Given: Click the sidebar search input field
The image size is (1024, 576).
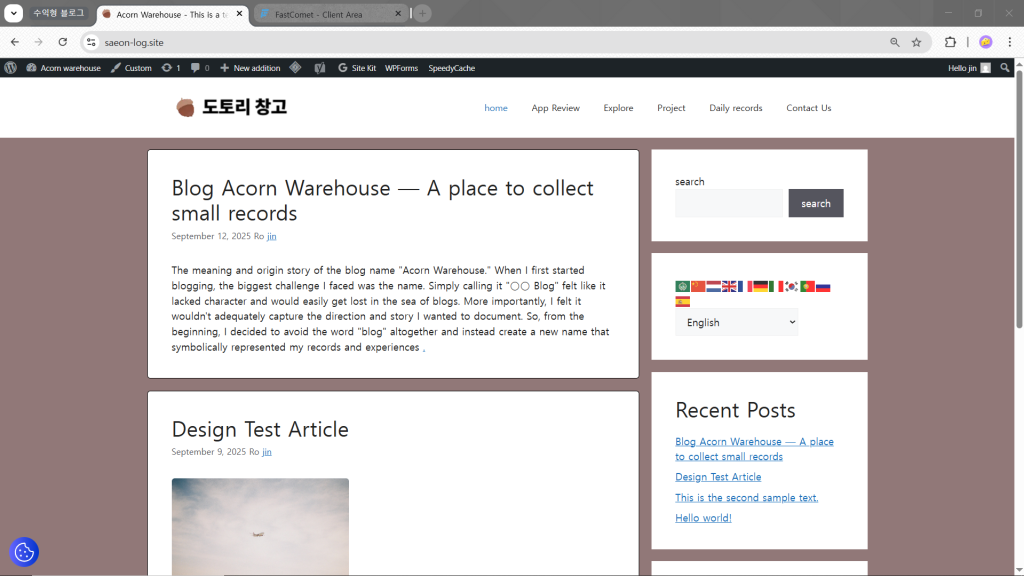Looking at the screenshot, I should coord(729,203).
